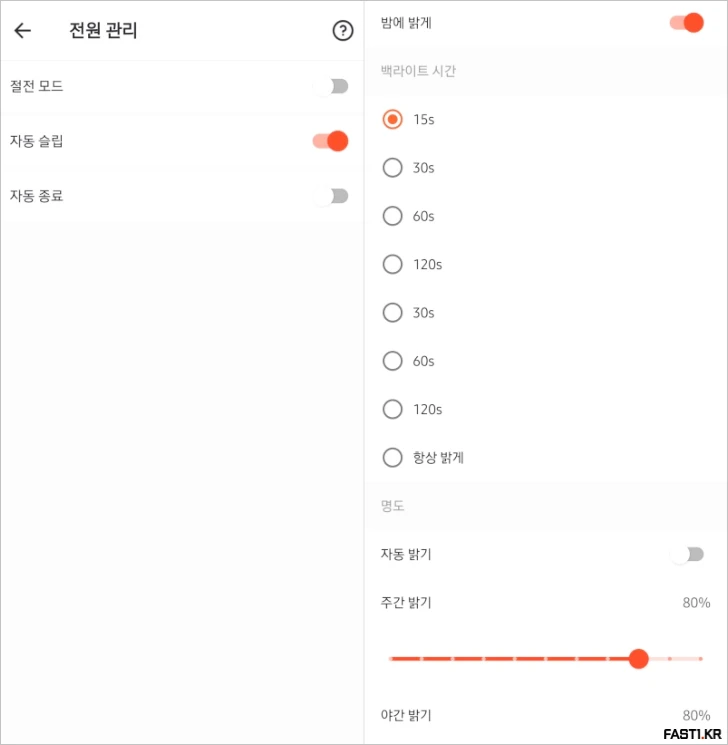Enable the 절전 모드 switch
Image resolution: width=728 pixels, height=745 pixels.
(x=331, y=86)
